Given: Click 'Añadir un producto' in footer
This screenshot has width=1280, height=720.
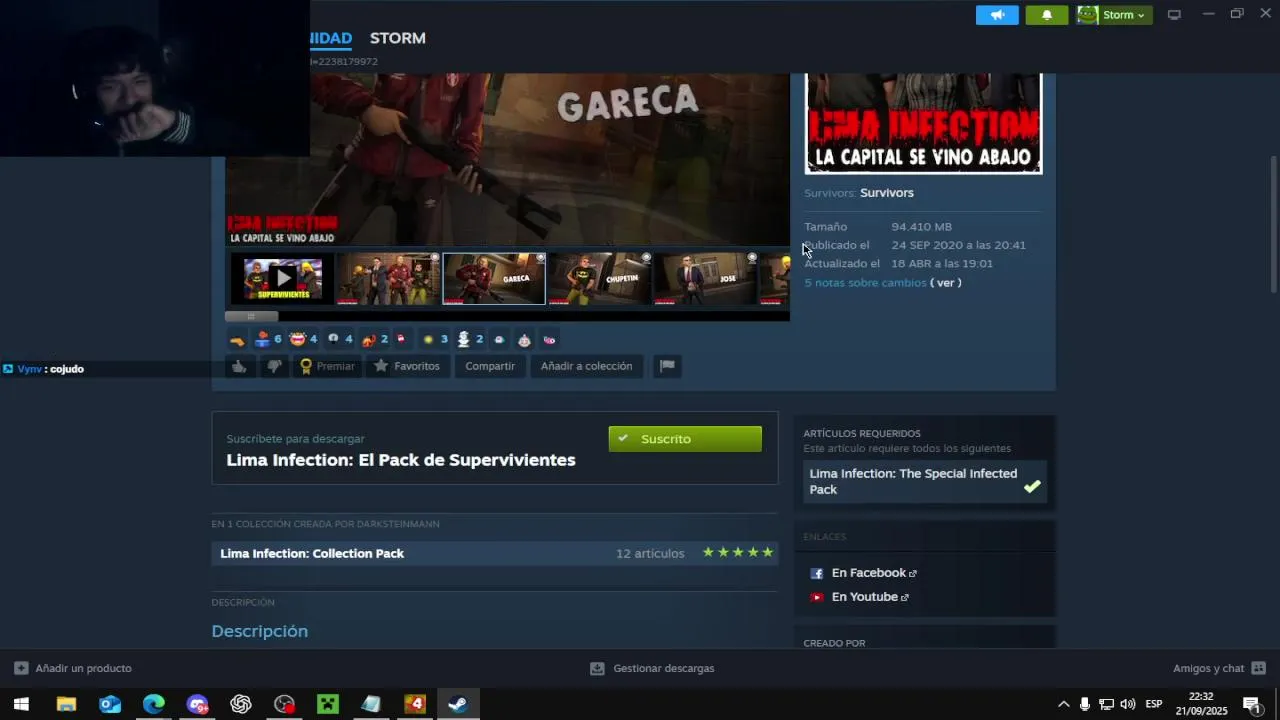Looking at the screenshot, I should (73, 668).
